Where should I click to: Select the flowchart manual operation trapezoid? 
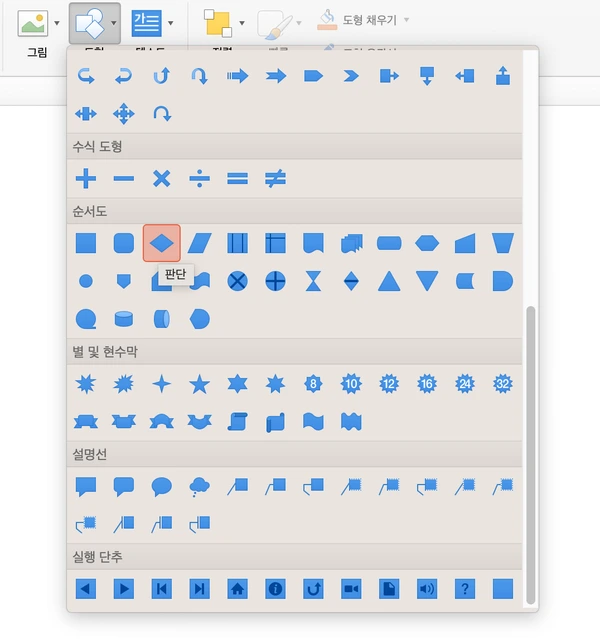(x=503, y=243)
